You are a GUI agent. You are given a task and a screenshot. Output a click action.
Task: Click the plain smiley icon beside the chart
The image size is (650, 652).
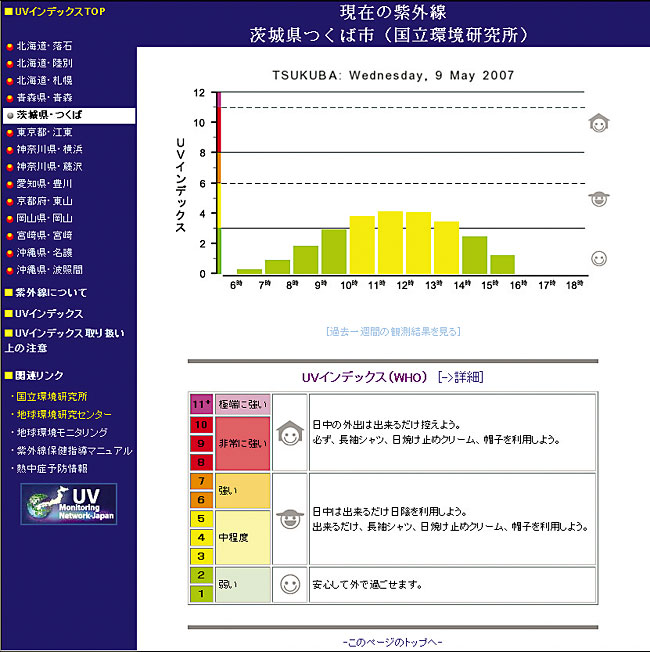coord(598,258)
